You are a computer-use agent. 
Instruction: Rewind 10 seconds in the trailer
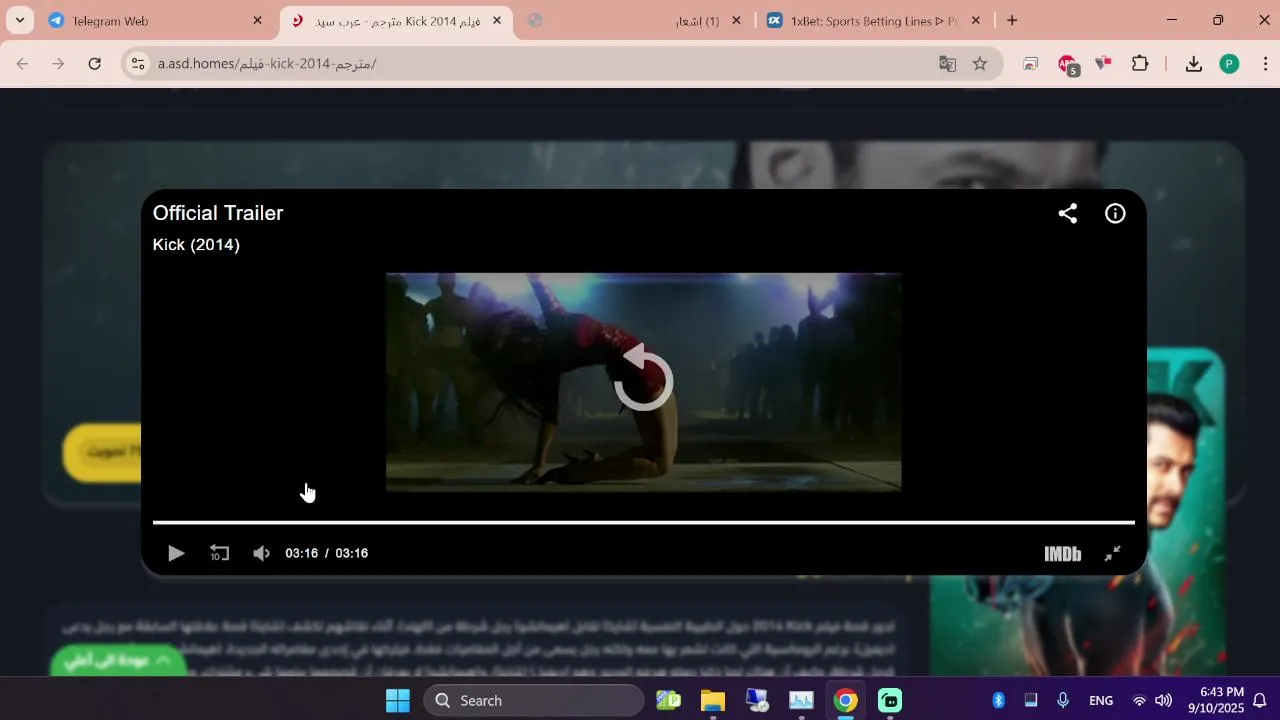click(220, 553)
